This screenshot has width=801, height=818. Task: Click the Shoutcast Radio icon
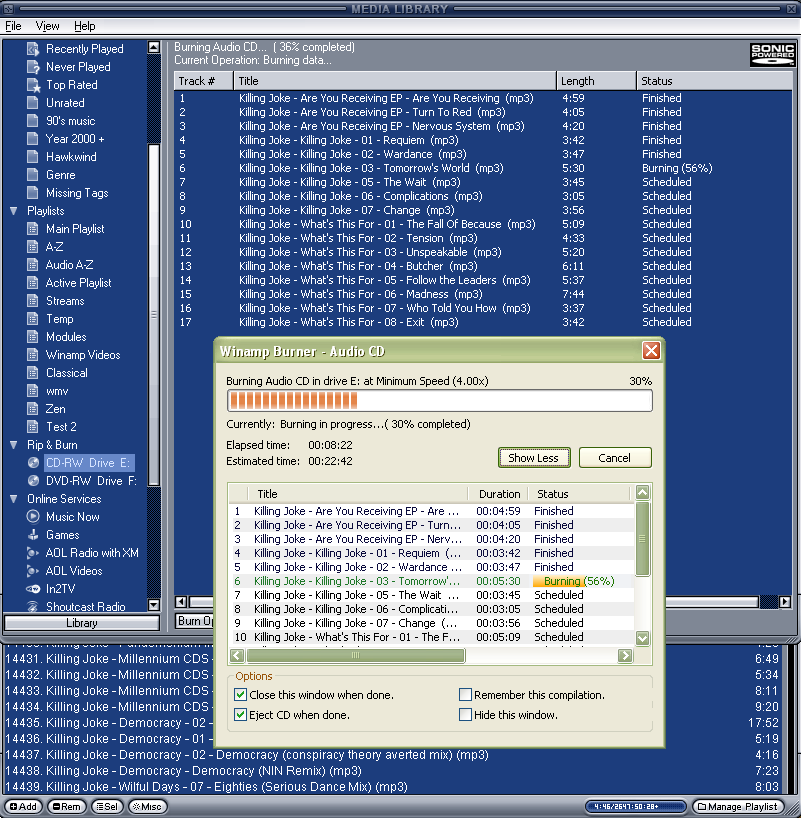[x=33, y=606]
